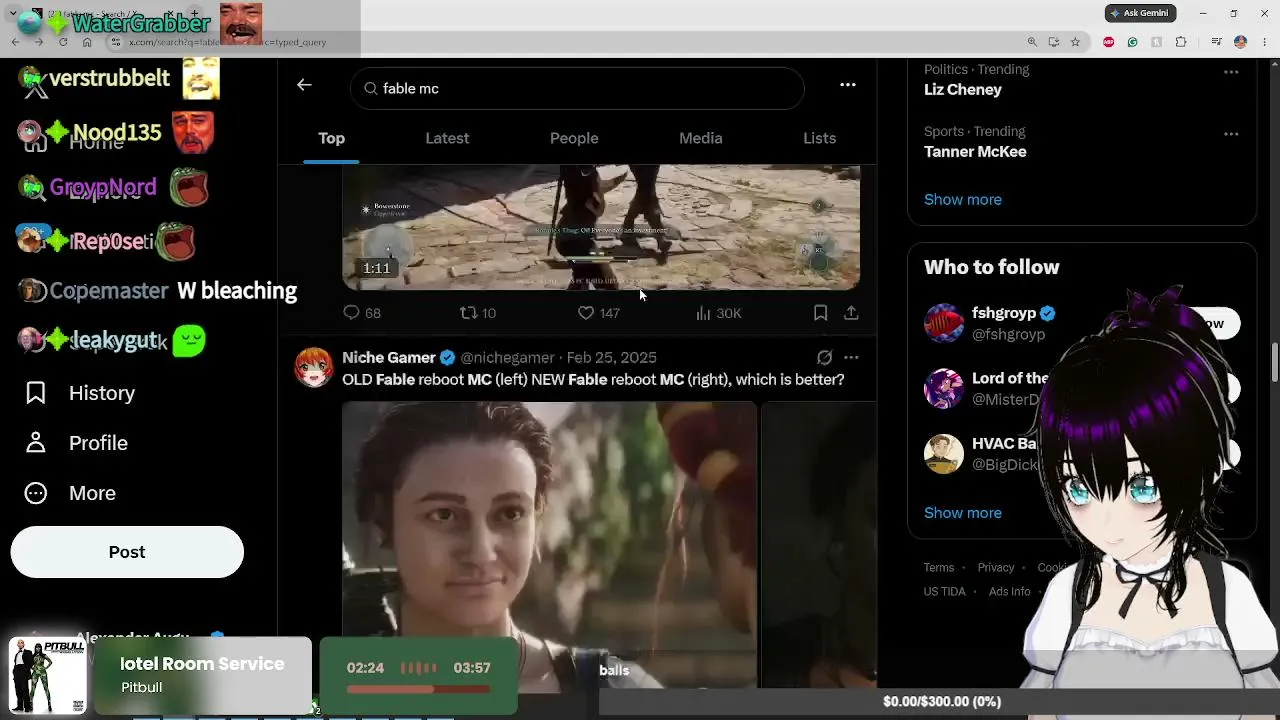This screenshot has width=1280, height=720.
Task: View site information icon in the address bar
Action: point(116,42)
